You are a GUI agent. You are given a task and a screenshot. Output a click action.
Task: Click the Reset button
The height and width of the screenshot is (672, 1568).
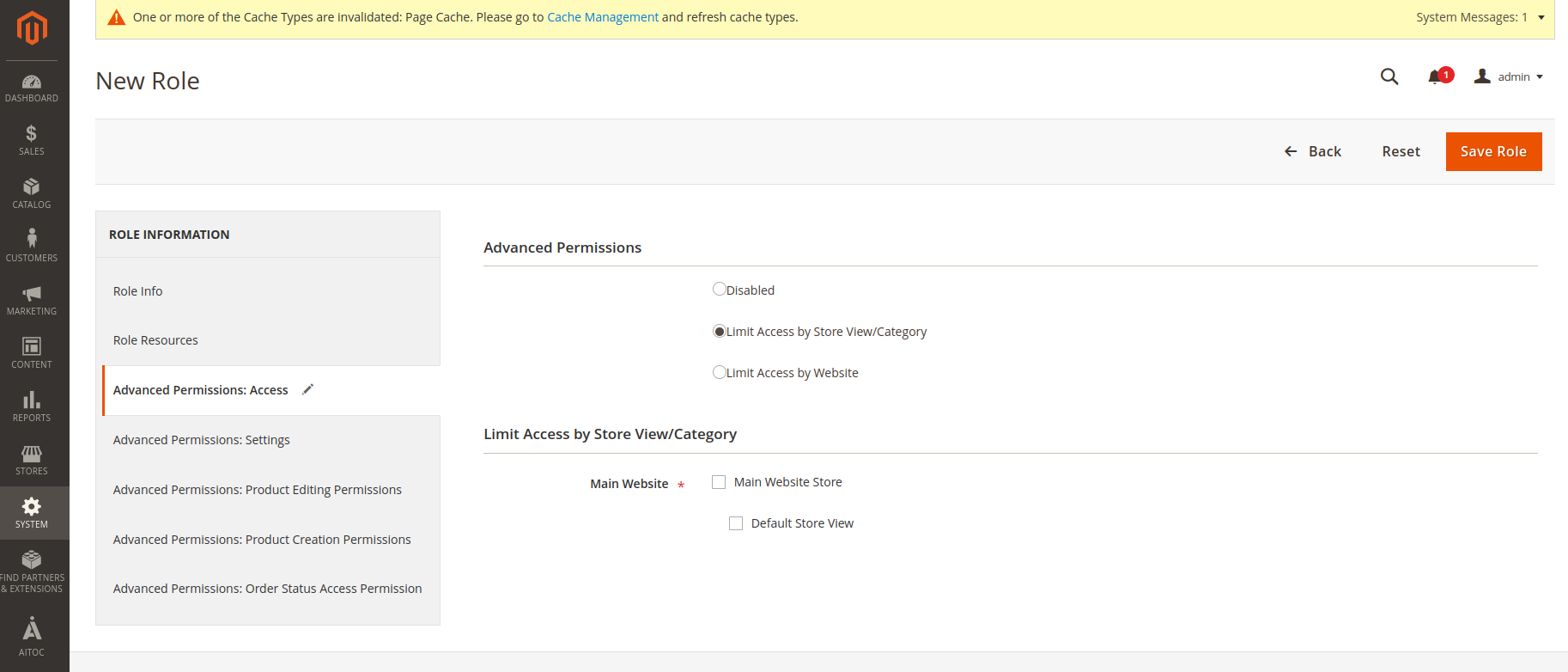coord(1401,151)
